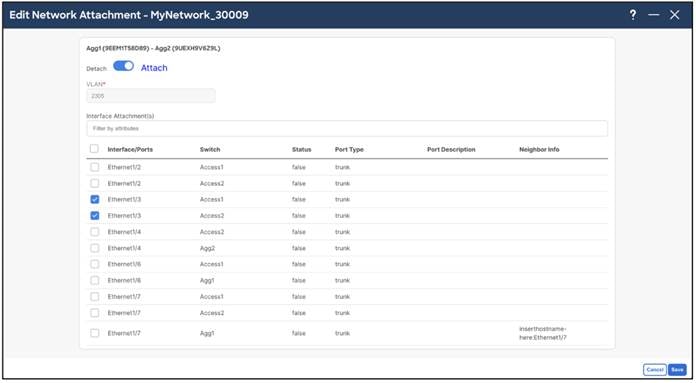Click Ethernet1/2 text in Access2 row

pos(124,183)
